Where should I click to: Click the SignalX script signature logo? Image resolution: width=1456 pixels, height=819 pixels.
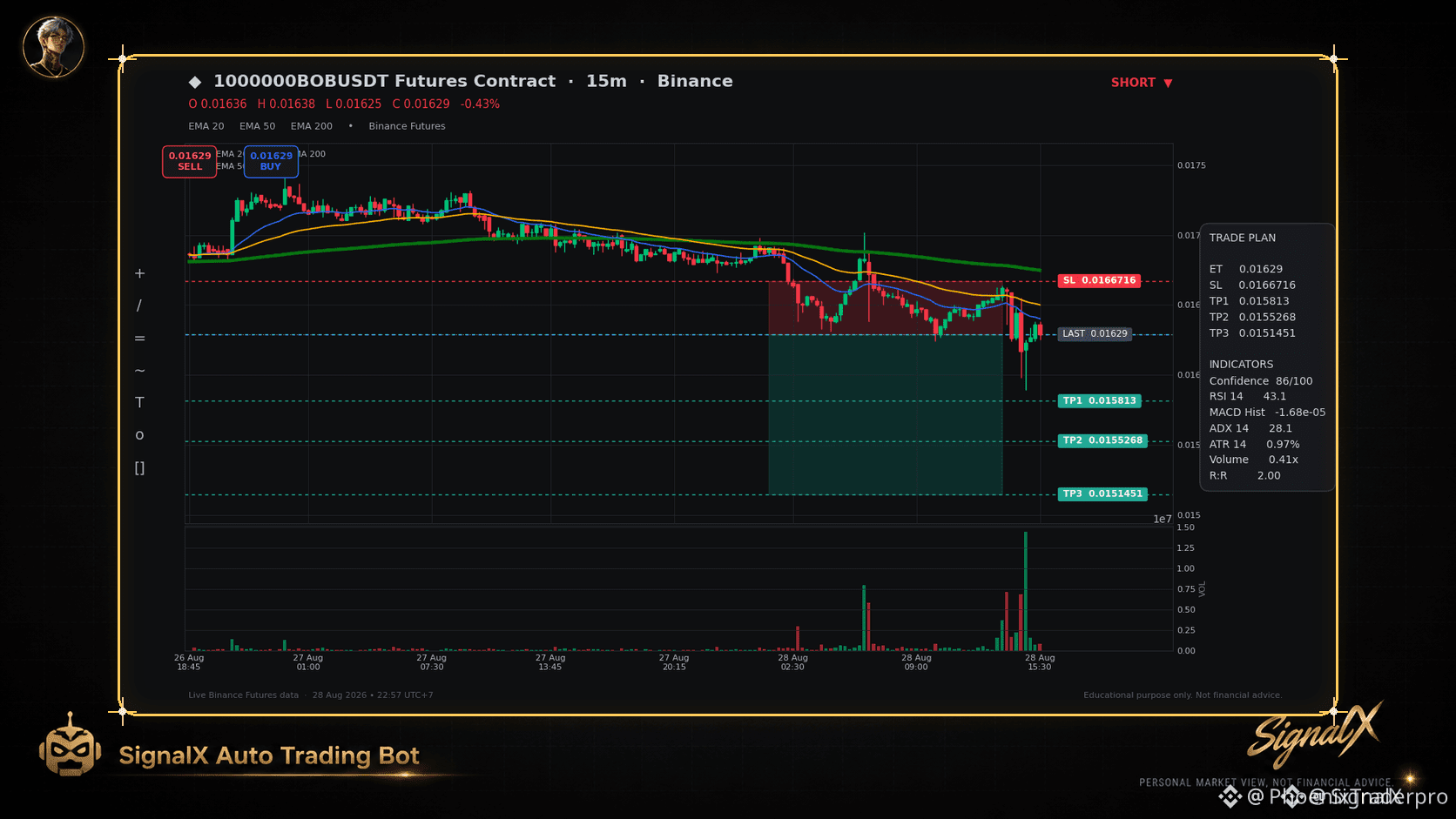click(x=1315, y=735)
